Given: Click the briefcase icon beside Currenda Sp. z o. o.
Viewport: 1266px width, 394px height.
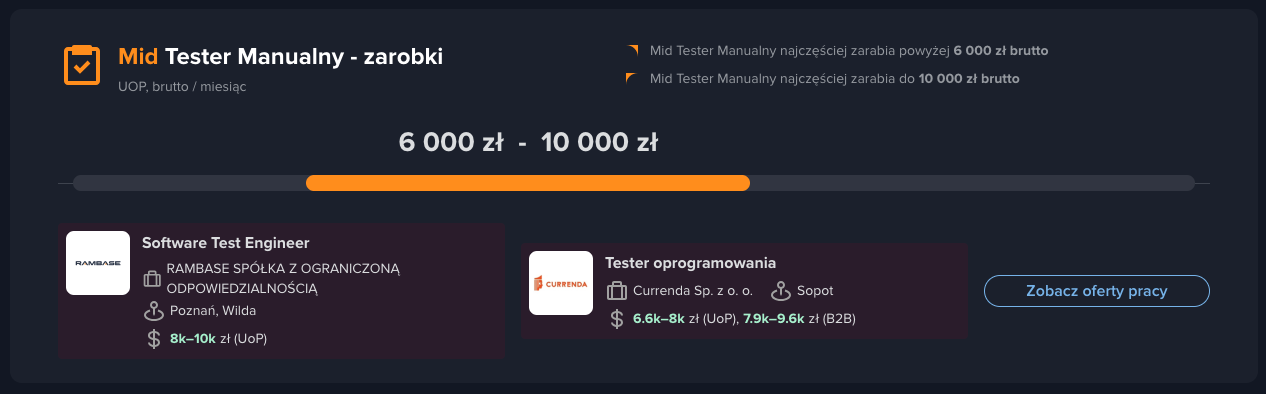Looking at the screenshot, I should 617,291.
